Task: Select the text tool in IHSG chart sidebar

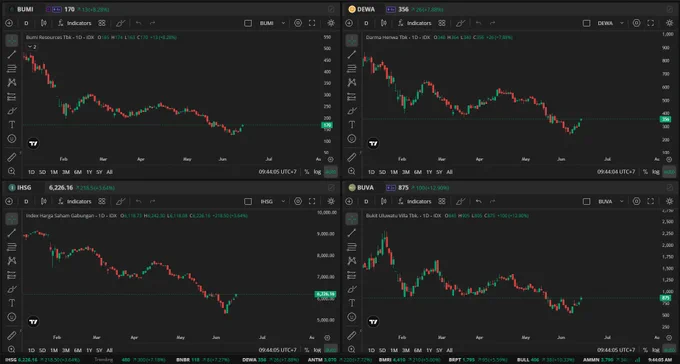Action: 12,303
